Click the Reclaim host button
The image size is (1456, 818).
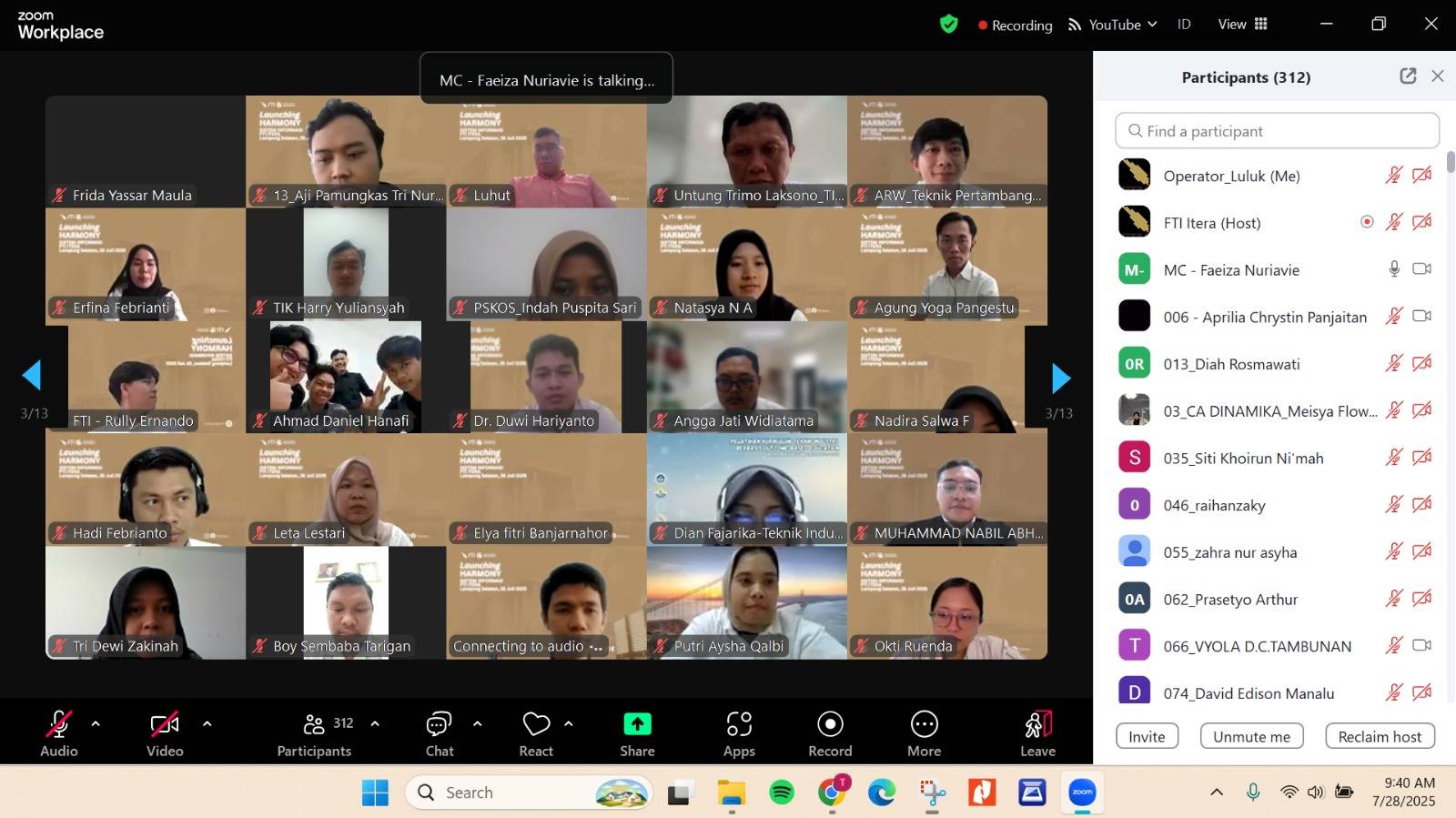[1380, 736]
